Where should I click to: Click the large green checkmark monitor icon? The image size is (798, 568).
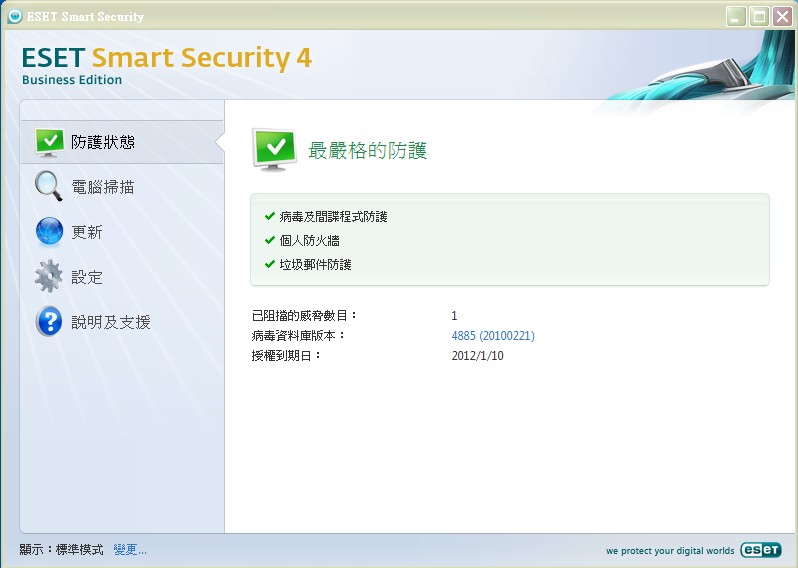click(274, 150)
